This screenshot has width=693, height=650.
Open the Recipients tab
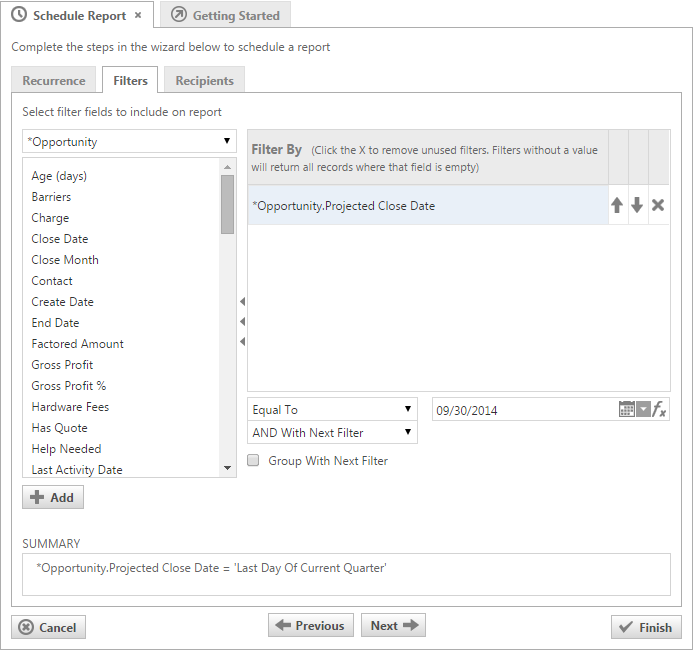click(x=204, y=81)
